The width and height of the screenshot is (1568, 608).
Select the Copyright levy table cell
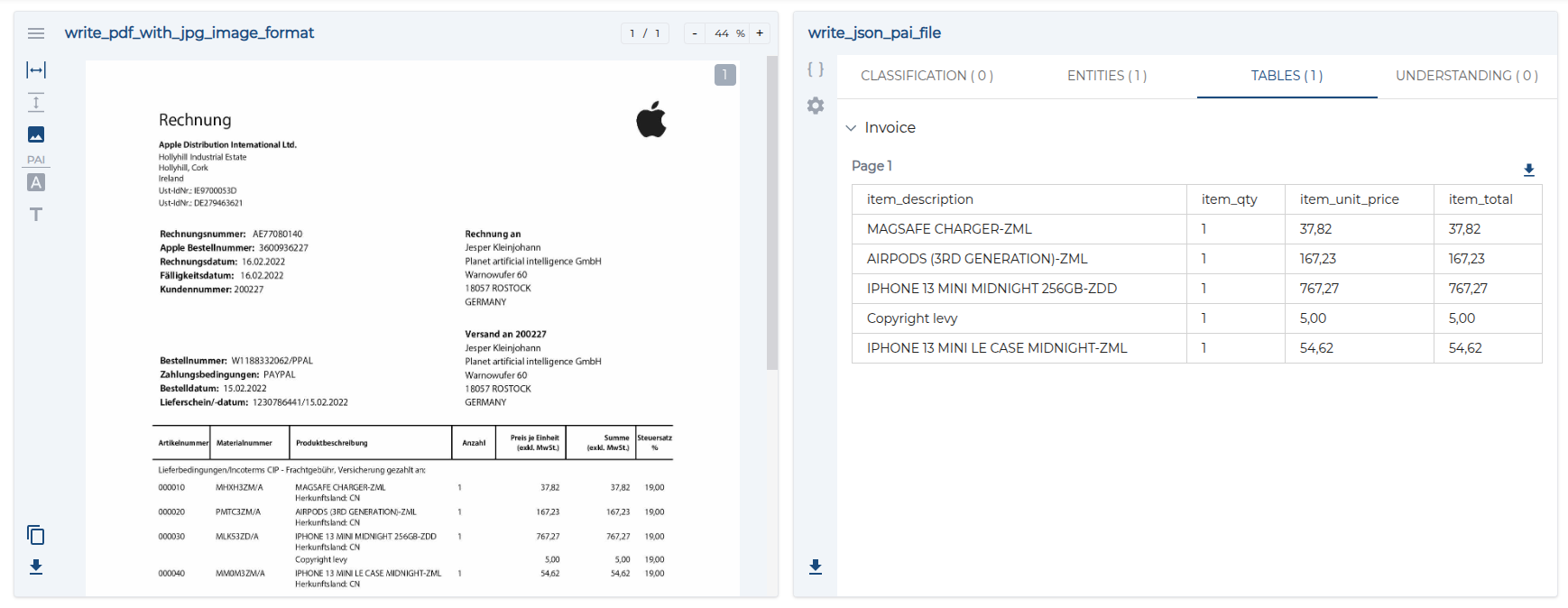[1019, 318]
